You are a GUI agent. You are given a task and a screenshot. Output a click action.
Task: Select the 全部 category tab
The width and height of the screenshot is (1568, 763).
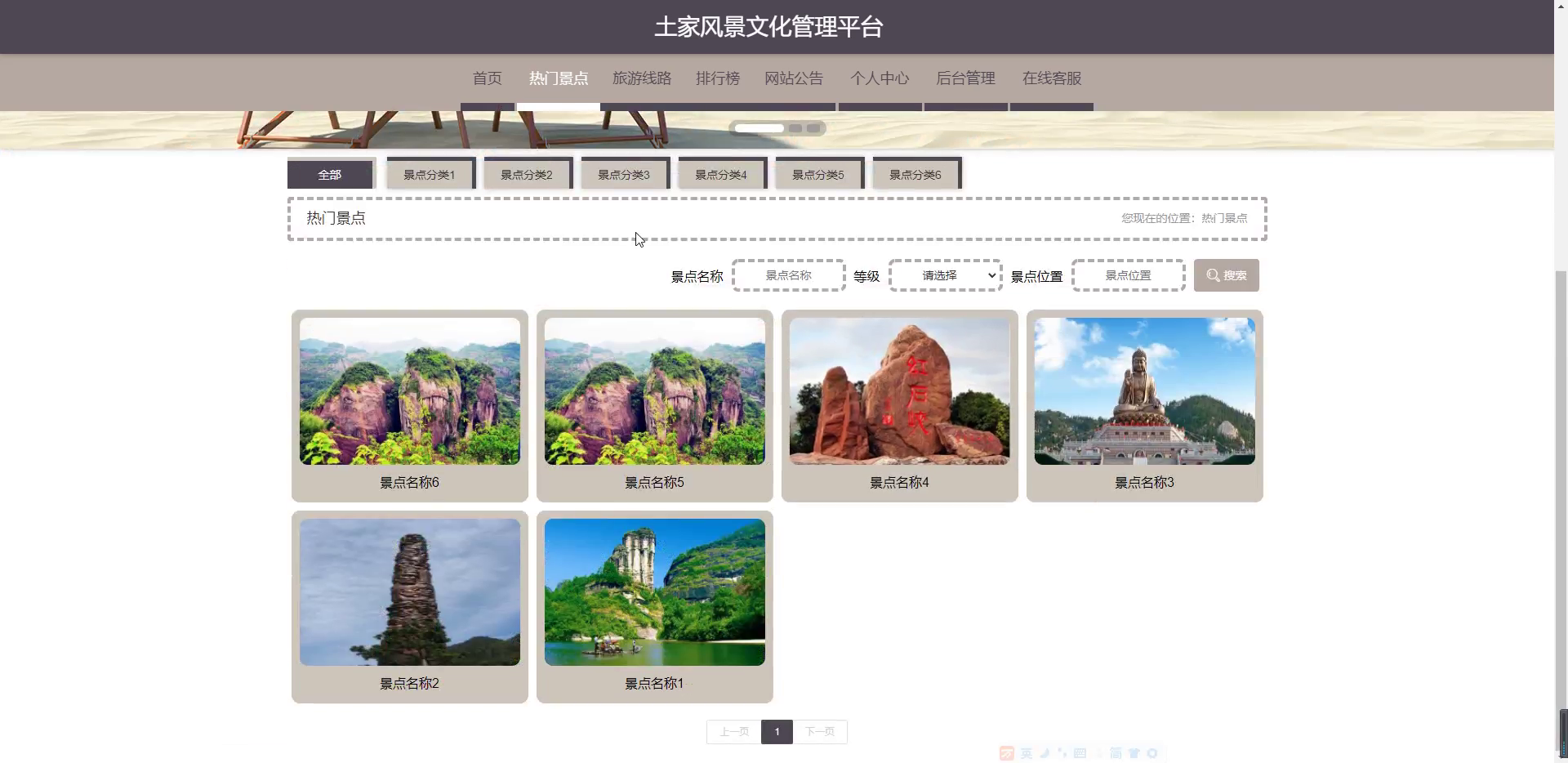330,174
